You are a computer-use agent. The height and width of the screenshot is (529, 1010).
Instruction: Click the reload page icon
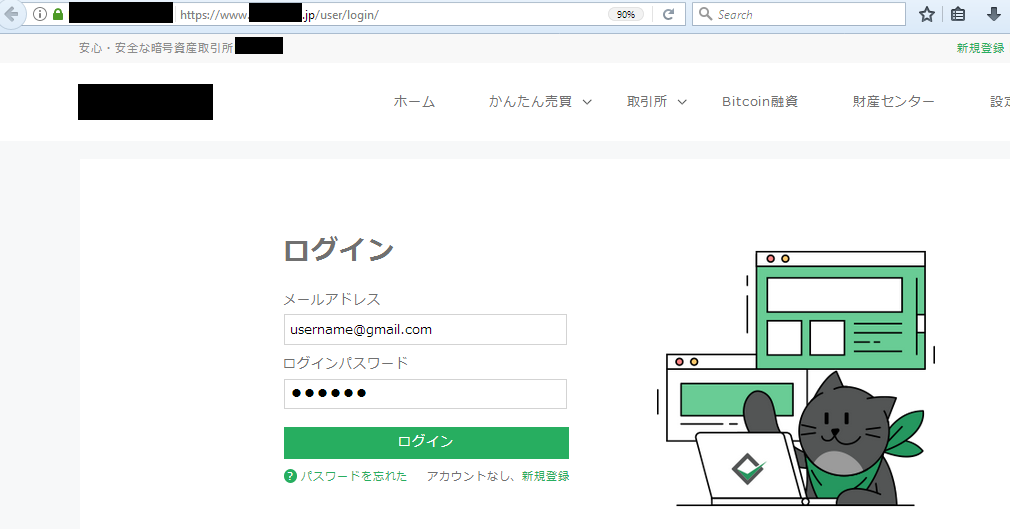668,15
